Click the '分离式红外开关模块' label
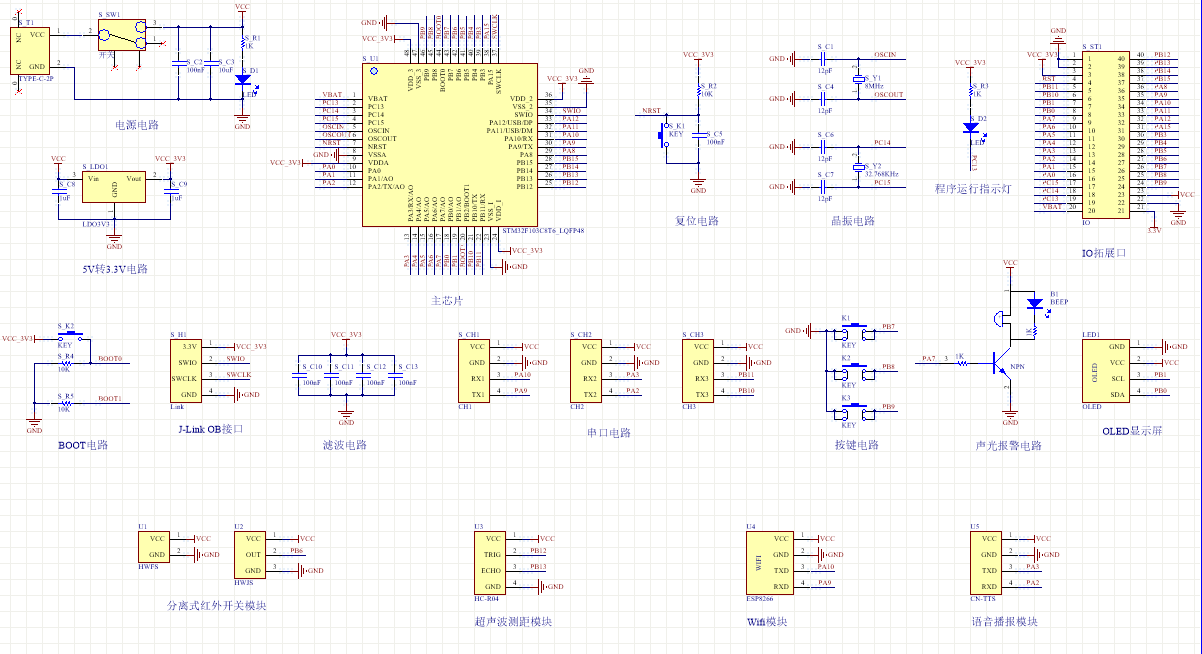 [x=217, y=605]
